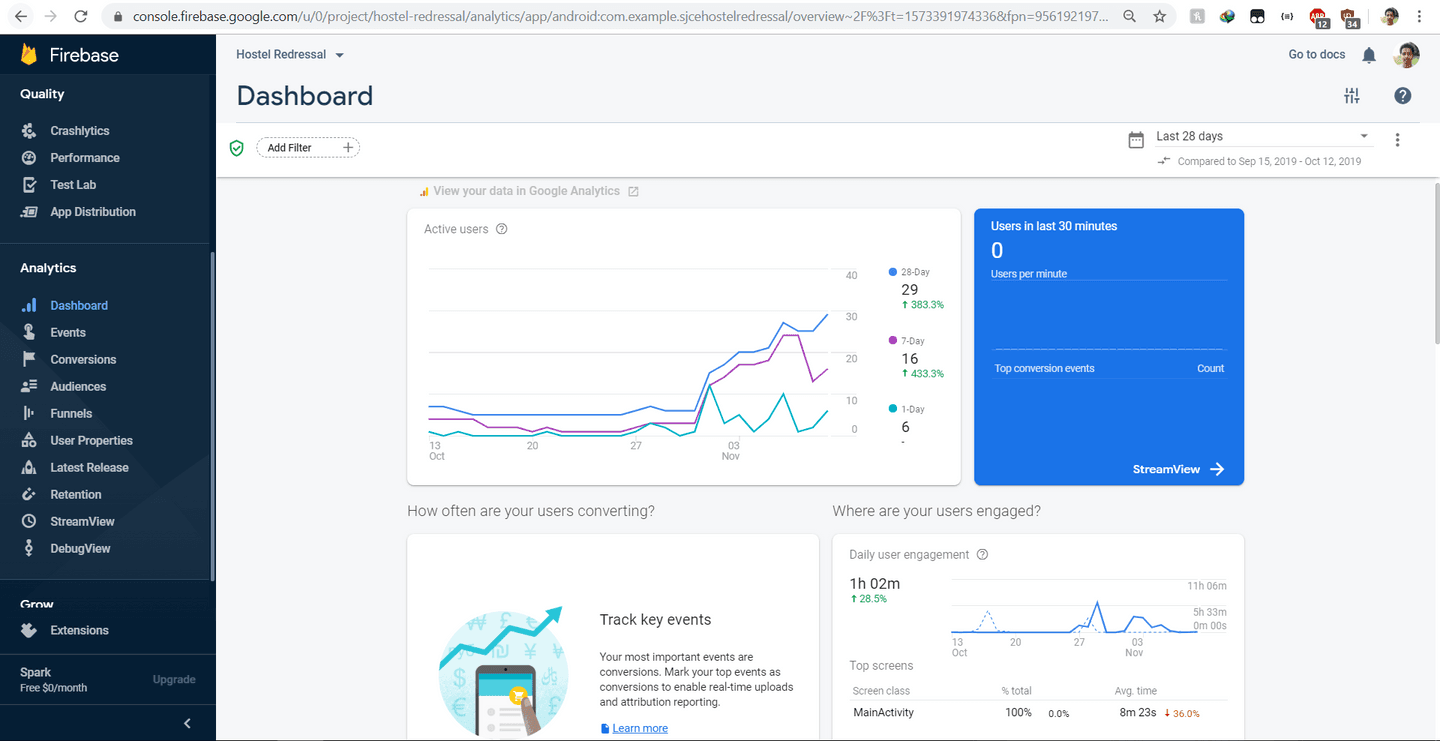Click the Audiences icon
The height and width of the screenshot is (741, 1440).
click(x=30, y=387)
